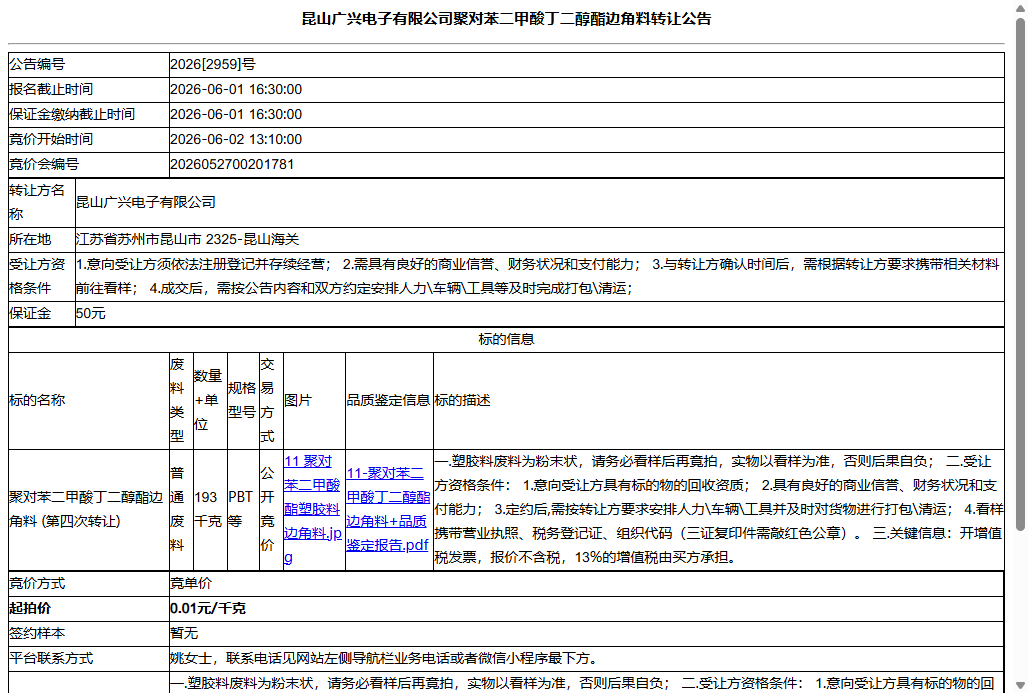Click the contact info text starting 姚女士
Viewport: 1028px width, 693px height.
[384, 658]
